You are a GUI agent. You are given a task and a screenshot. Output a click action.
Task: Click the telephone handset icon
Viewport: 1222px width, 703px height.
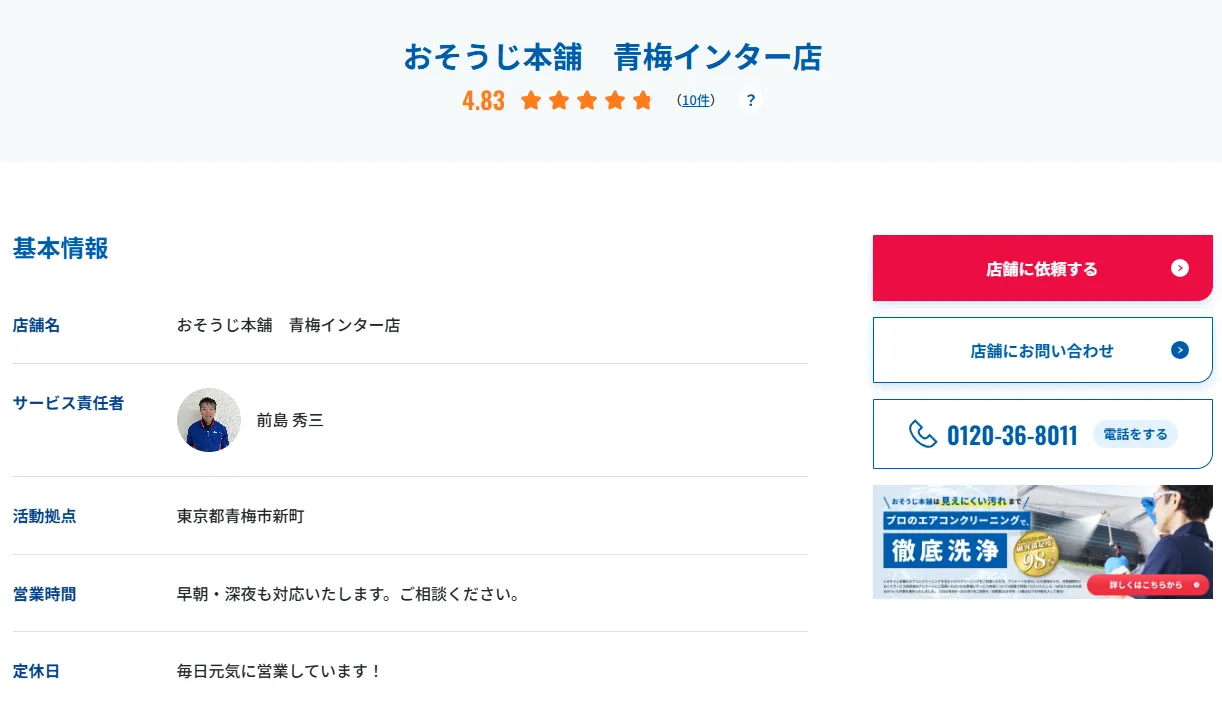(x=922, y=434)
